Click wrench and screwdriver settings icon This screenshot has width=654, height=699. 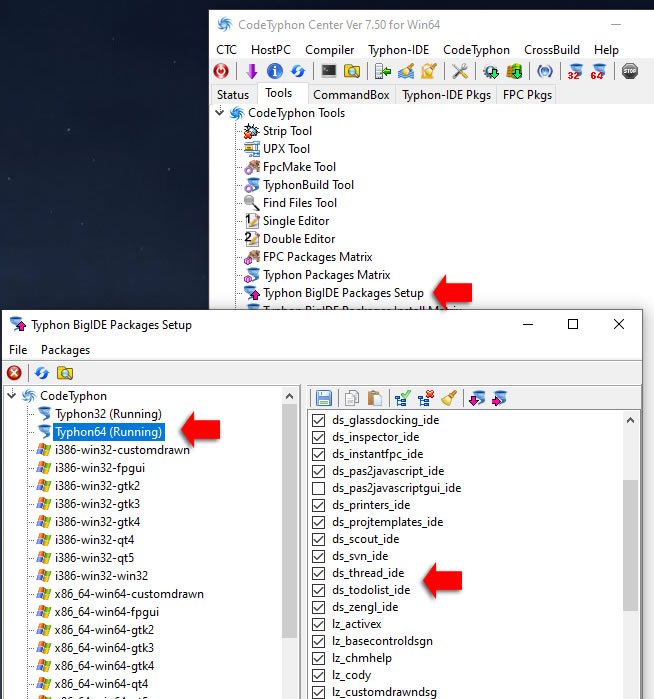[460, 71]
